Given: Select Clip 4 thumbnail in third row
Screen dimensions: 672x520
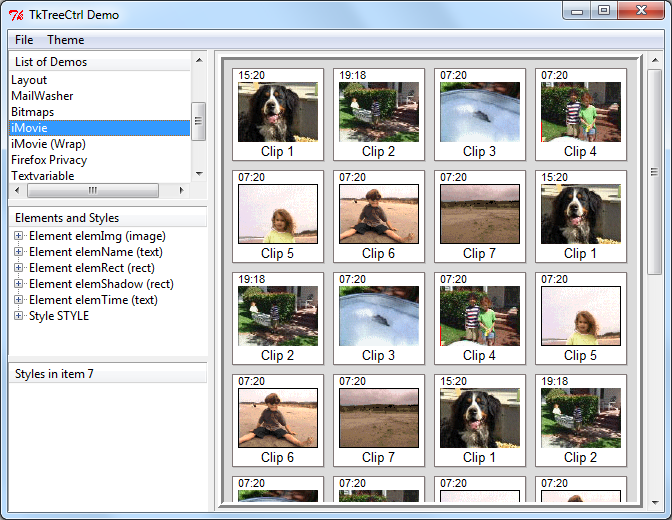Looking at the screenshot, I should (480, 316).
